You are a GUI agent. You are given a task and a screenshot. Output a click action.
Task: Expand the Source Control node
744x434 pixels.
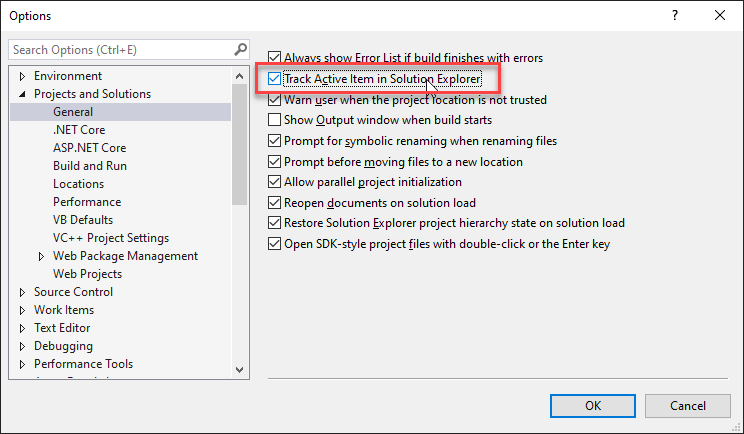[x=23, y=292]
